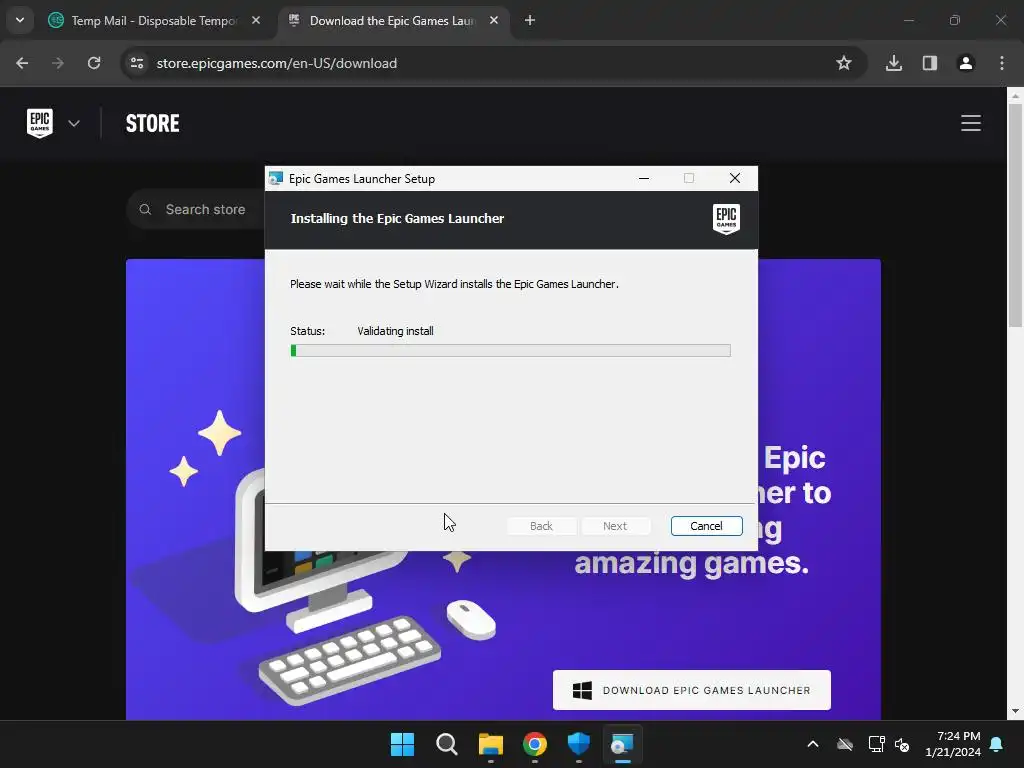Open Google Chrome from taskbar
Screen dimensions: 1024x768
pos(535,744)
